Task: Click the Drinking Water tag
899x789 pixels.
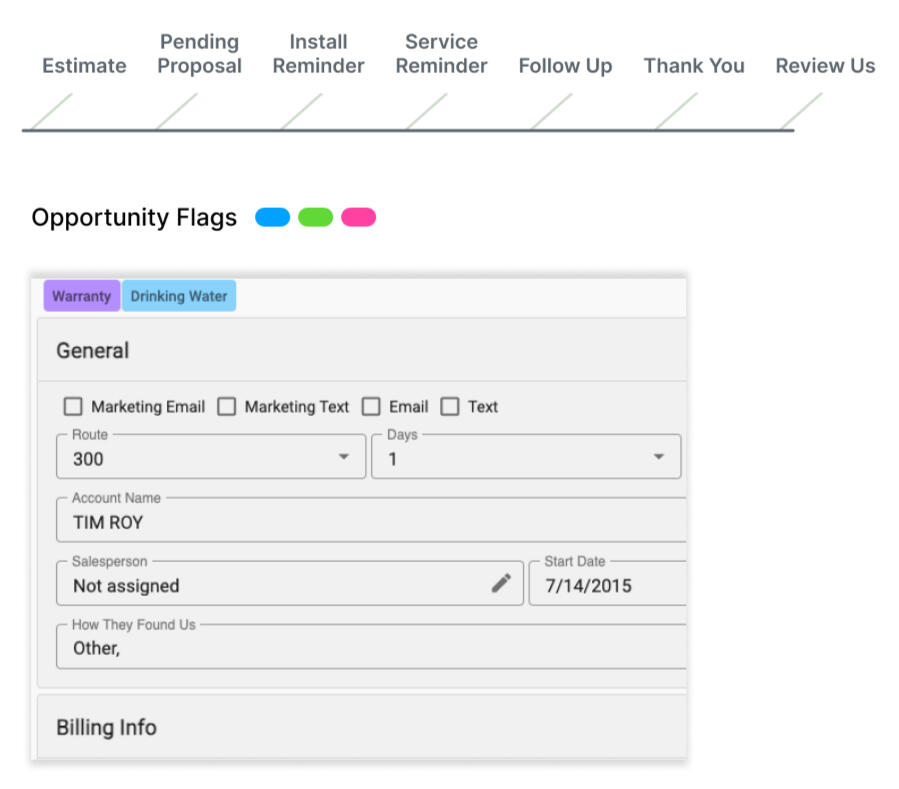Action: point(179,296)
